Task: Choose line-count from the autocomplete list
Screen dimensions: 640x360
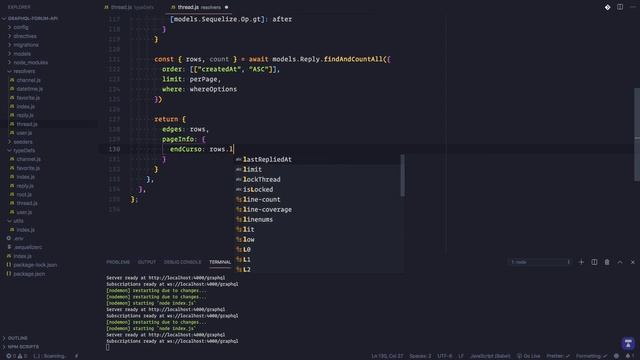Action: point(318,200)
